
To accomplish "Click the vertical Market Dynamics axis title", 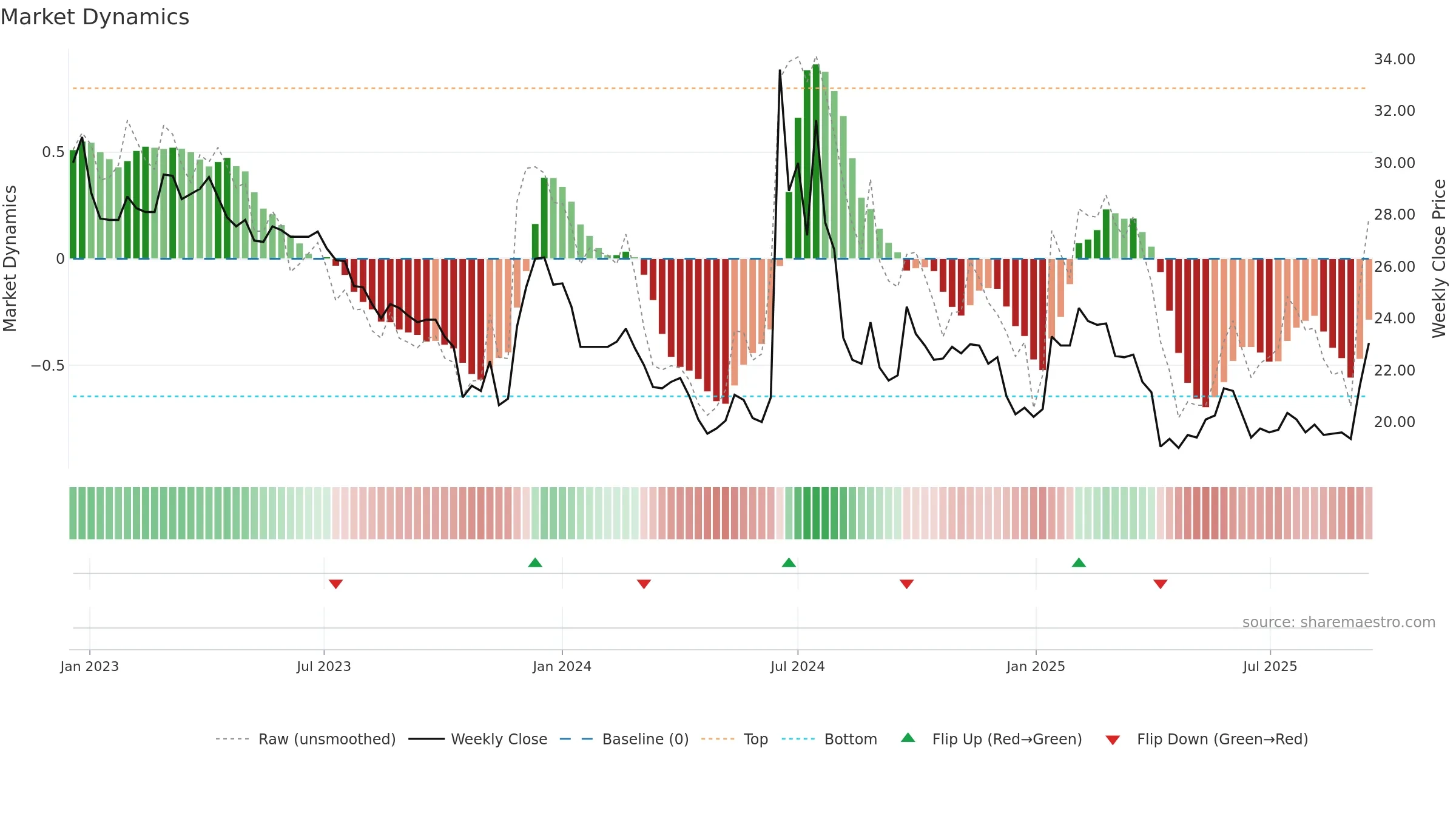I will click(10, 258).
